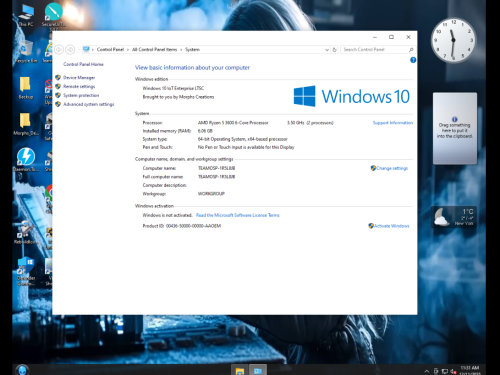The height and width of the screenshot is (375, 500).
Task: Open the volume tray icon
Action: click(453, 371)
